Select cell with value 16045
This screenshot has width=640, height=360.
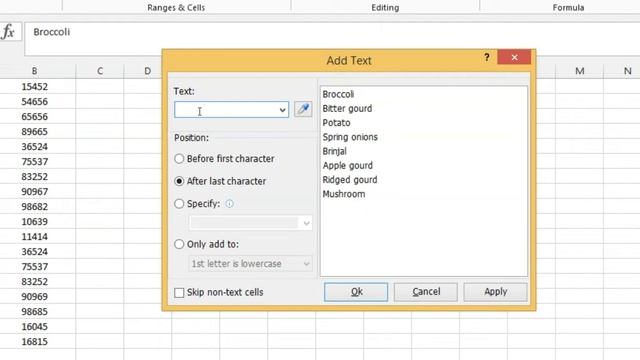[35, 327]
